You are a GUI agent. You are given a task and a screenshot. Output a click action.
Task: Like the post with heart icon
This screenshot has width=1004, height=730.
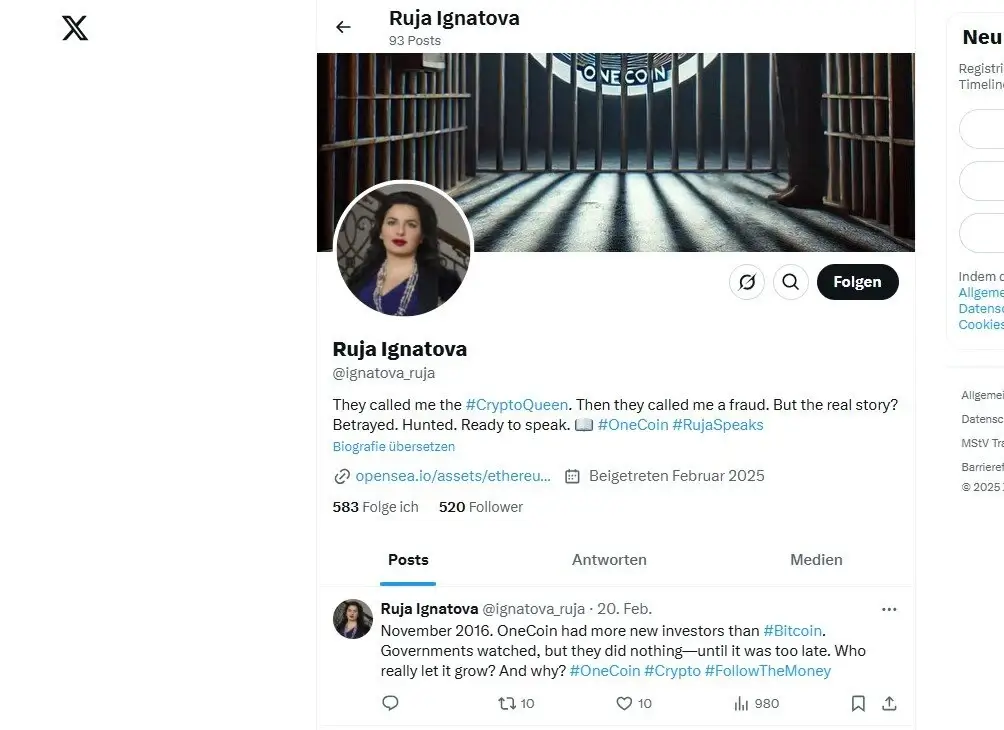click(x=625, y=703)
